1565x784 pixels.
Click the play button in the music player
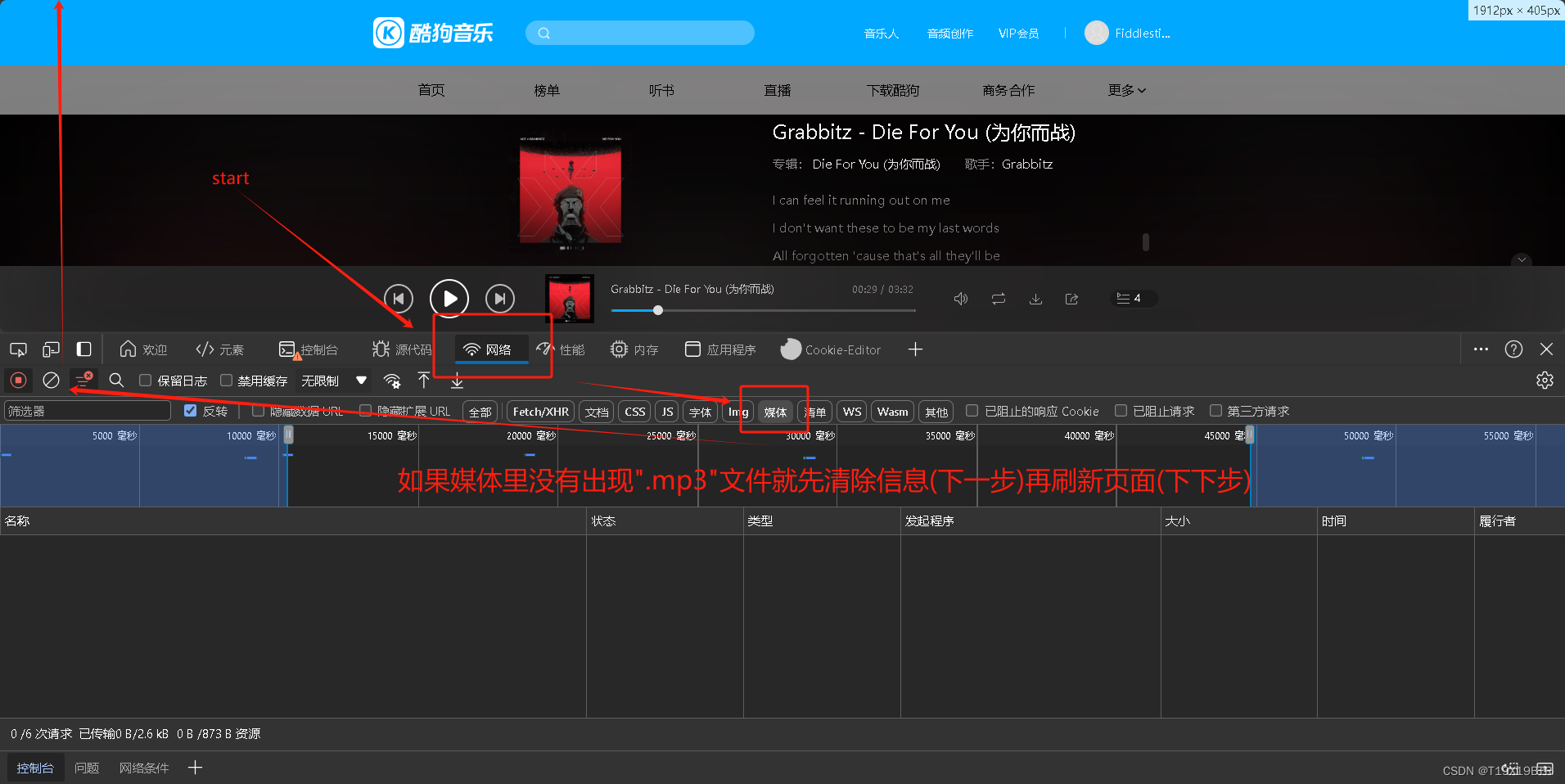point(449,299)
